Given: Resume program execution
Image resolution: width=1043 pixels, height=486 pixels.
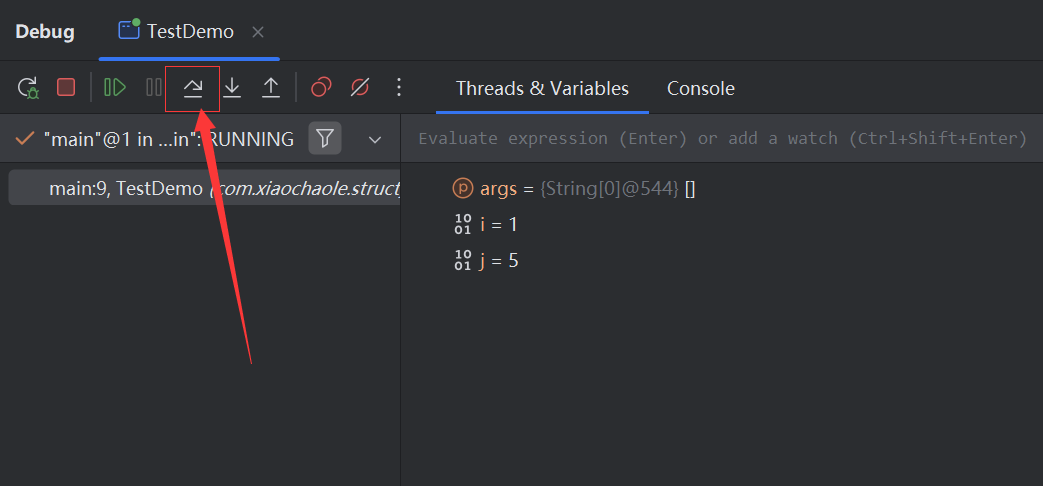Looking at the screenshot, I should [115, 88].
